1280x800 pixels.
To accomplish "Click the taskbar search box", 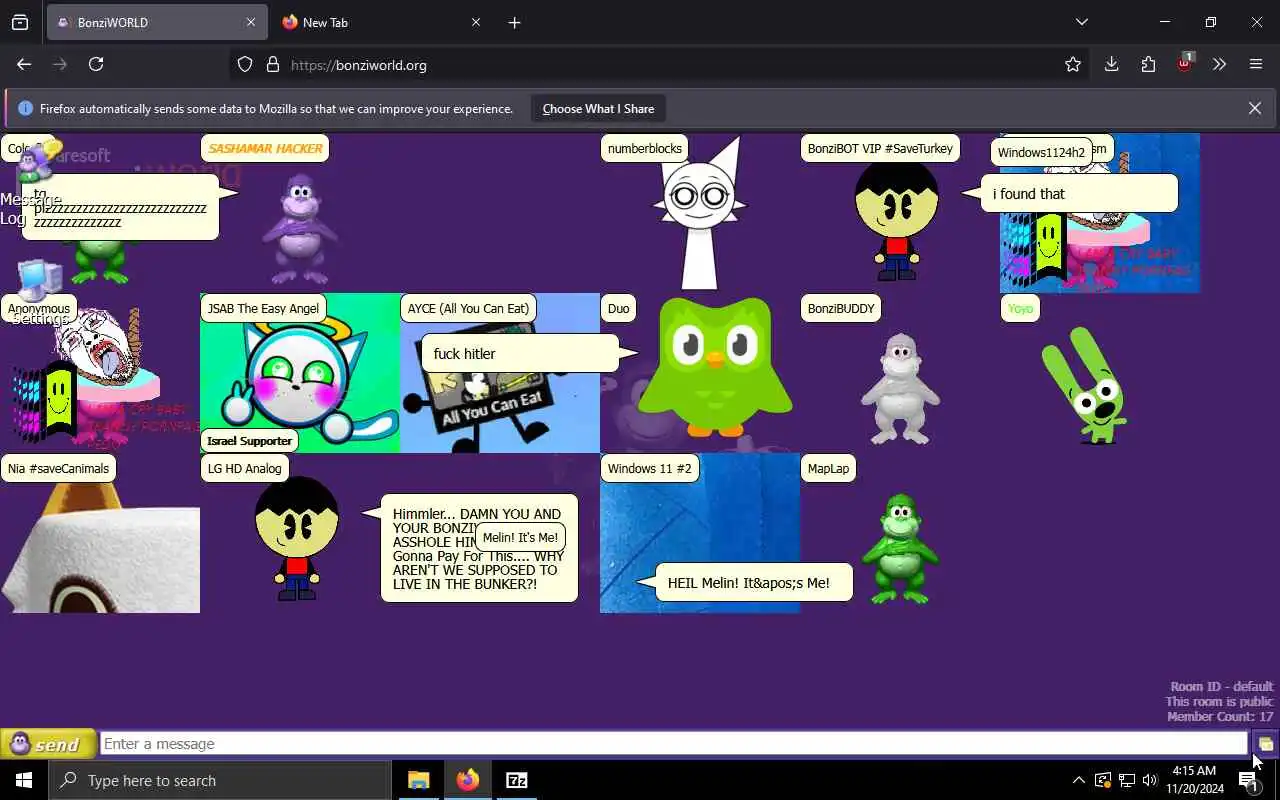I will (x=220, y=780).
